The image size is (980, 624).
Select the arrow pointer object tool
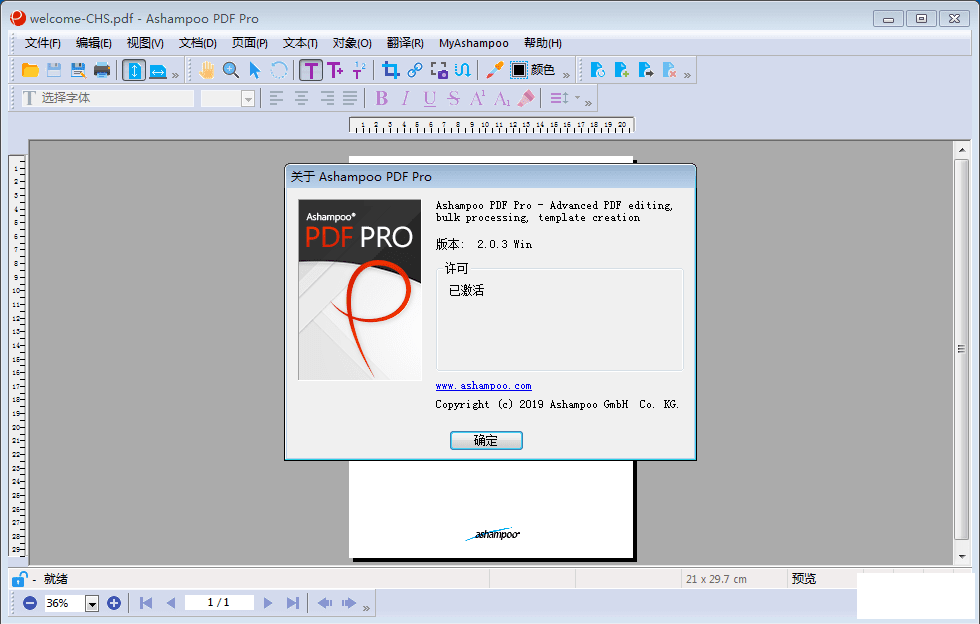click(254, 70)
